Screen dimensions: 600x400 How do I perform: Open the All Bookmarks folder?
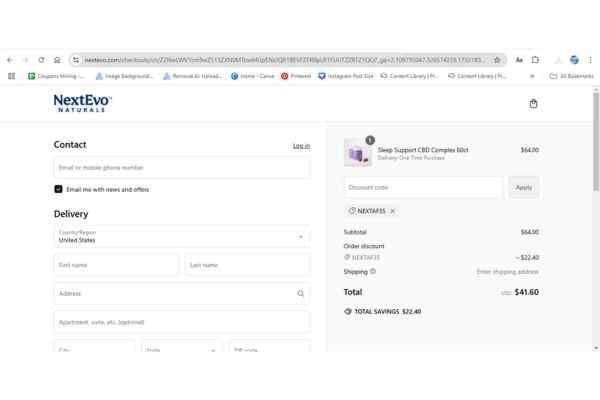point(572,76)
